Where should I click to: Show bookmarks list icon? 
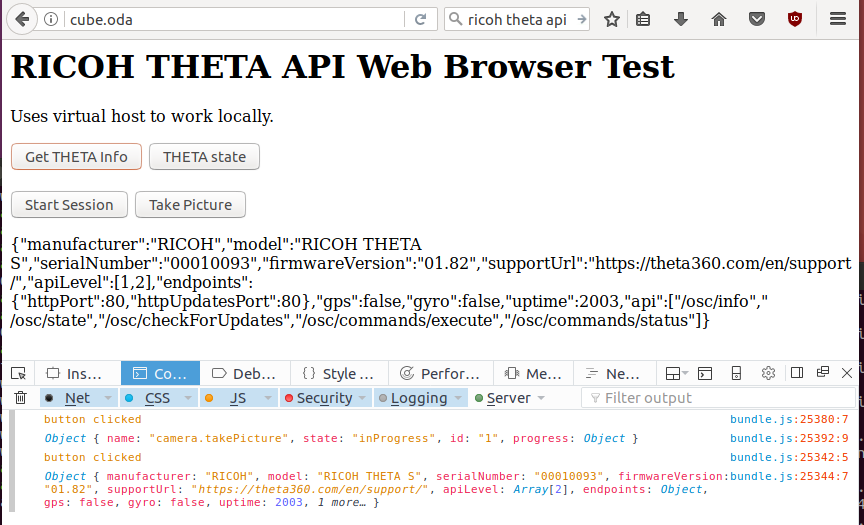click(643, 20)
